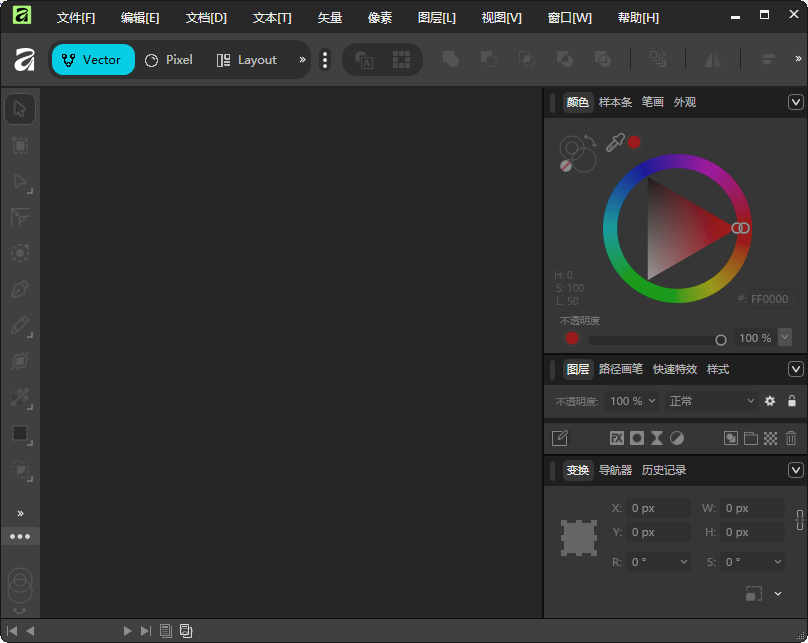Click the eyedropper in the Color panel
Image resolution: width=808 pixels, height=643 pixels.
click(x=617, y=143)
